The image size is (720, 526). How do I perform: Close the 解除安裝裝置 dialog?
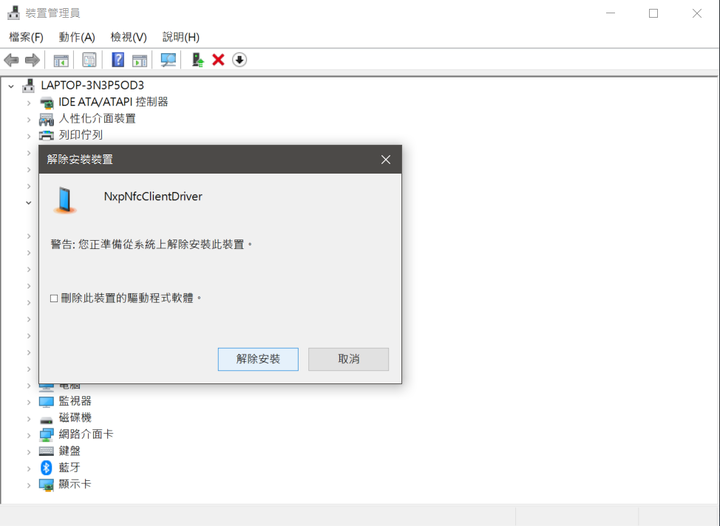pos(386,159)
